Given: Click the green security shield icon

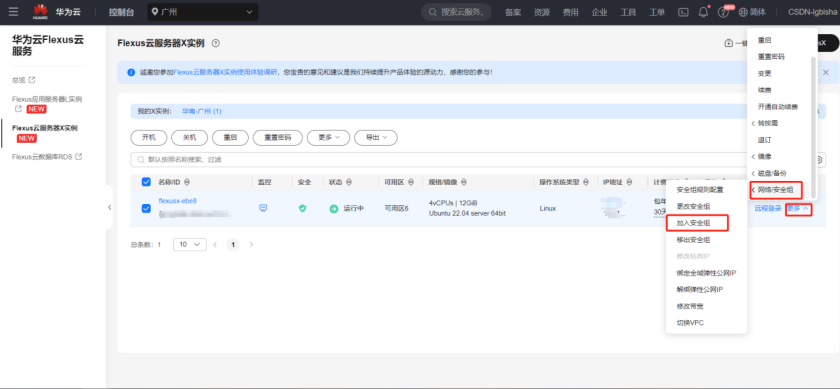Looking at the screenshot, I should pyautogui.click(x=302, y=208).
